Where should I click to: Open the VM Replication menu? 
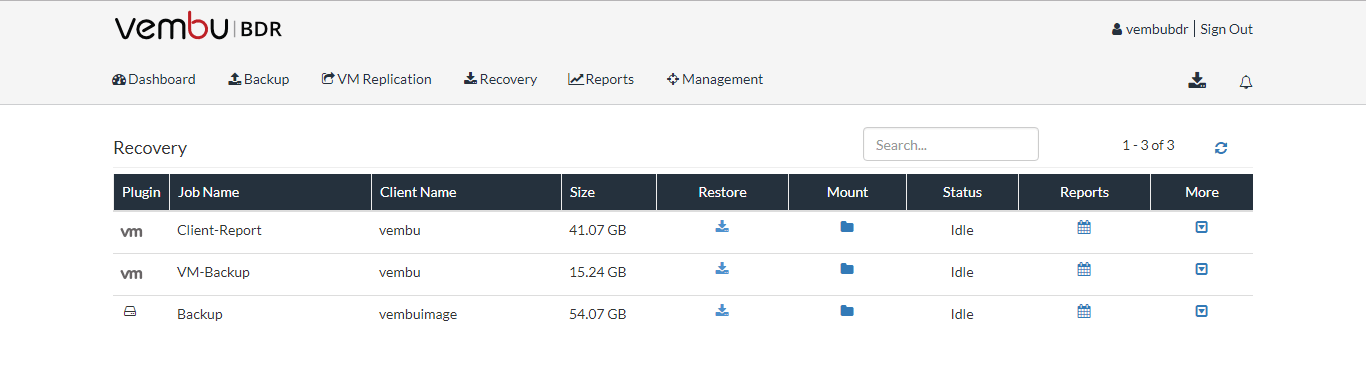coord(377,79)
